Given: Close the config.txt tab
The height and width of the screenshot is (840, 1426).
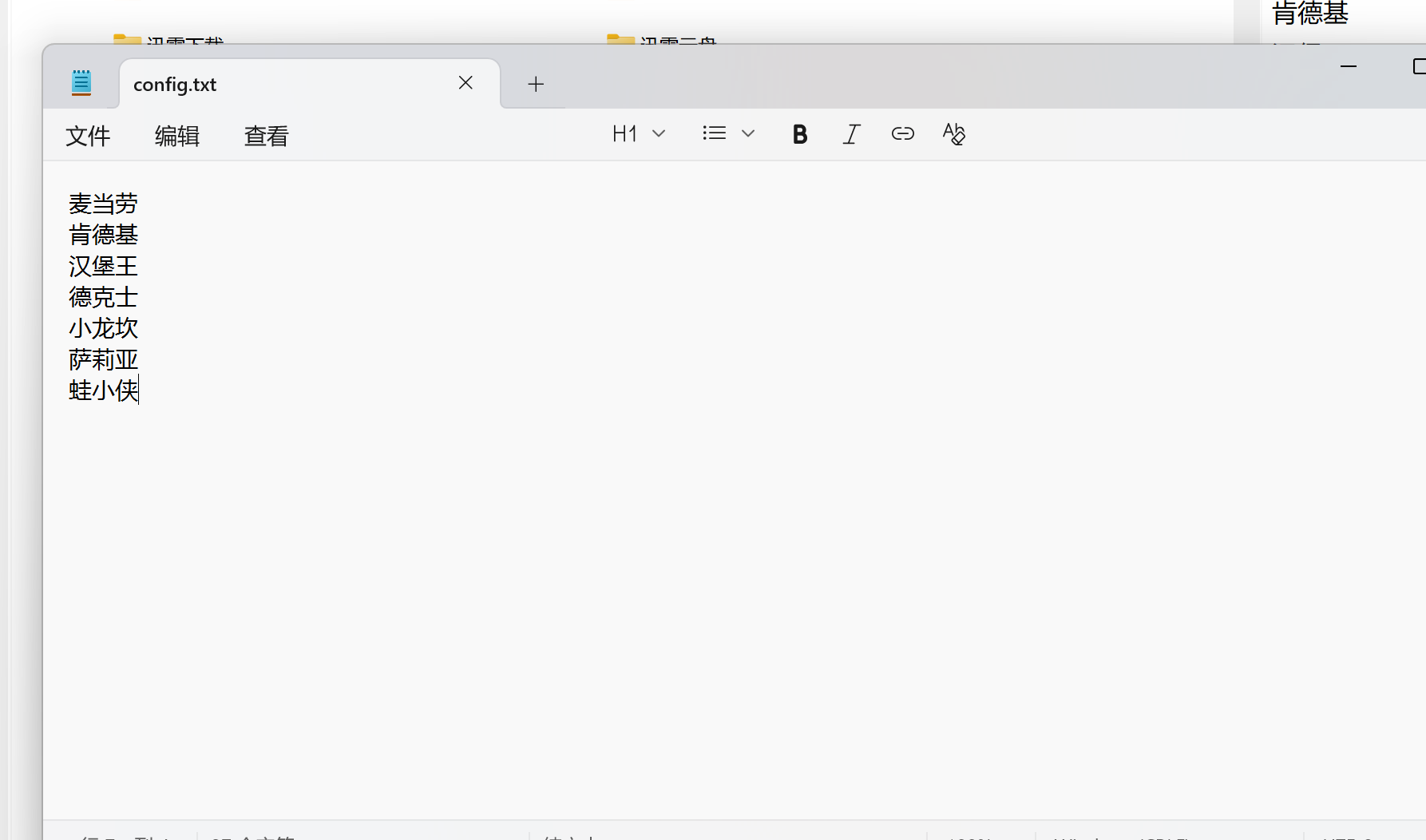Looking at the screenshot, I should (x=465, y=83).
